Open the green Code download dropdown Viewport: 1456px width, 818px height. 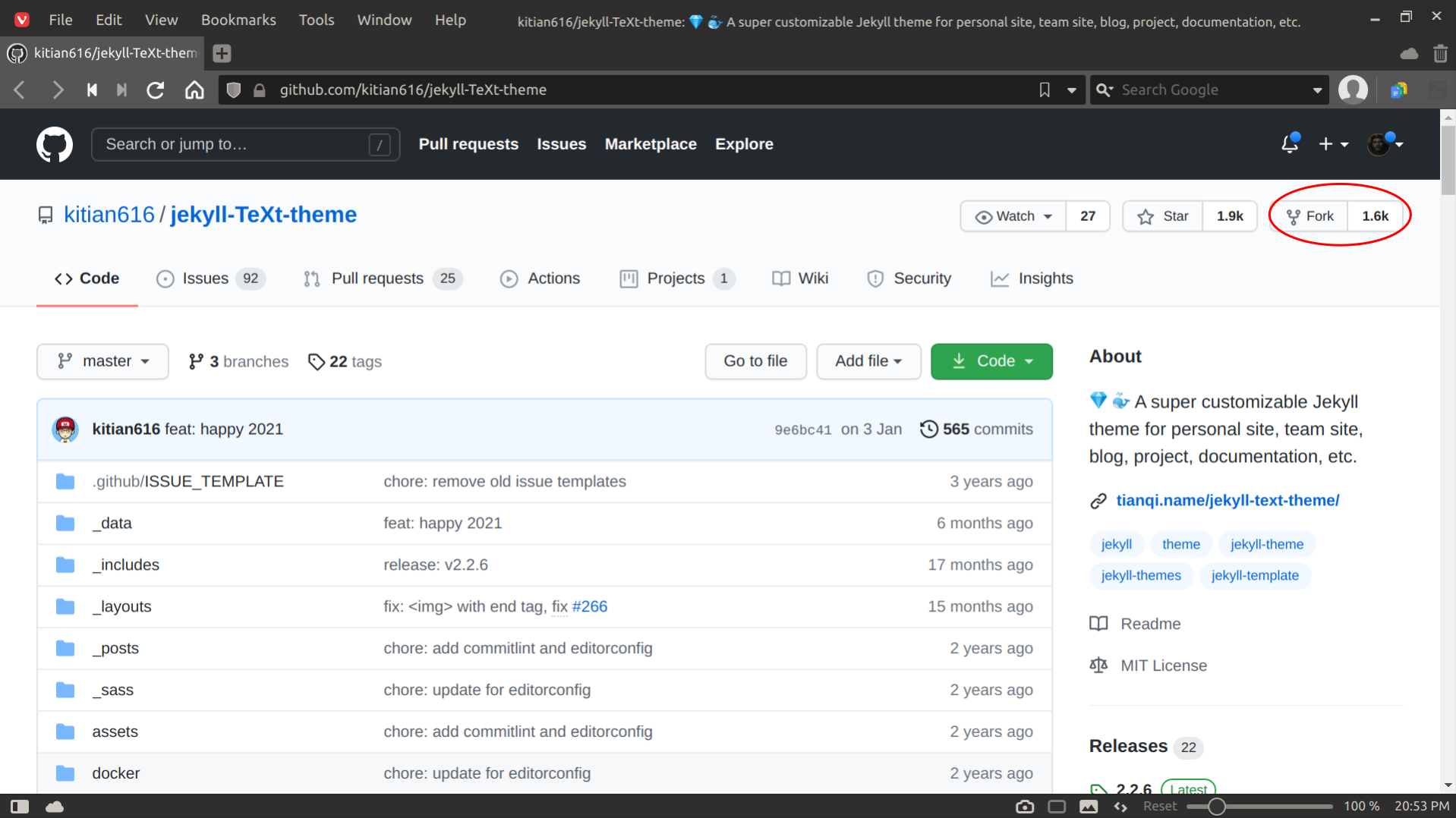pyautogui.click(x=991, y=361)
